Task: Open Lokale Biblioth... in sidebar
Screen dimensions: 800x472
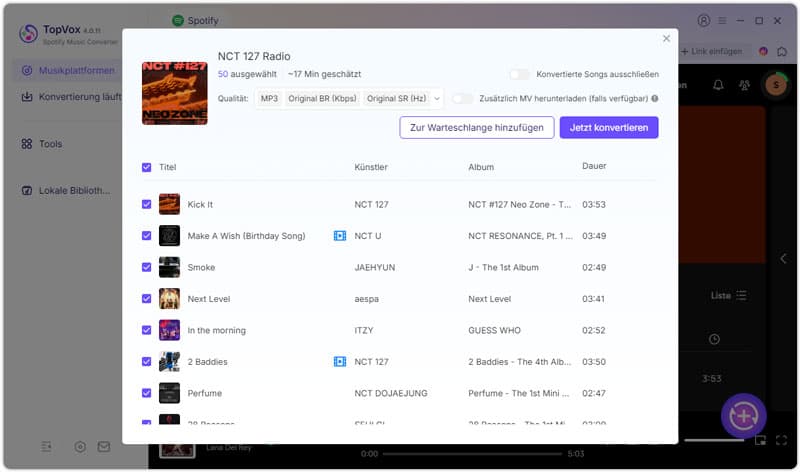Action: coord(66,190)
